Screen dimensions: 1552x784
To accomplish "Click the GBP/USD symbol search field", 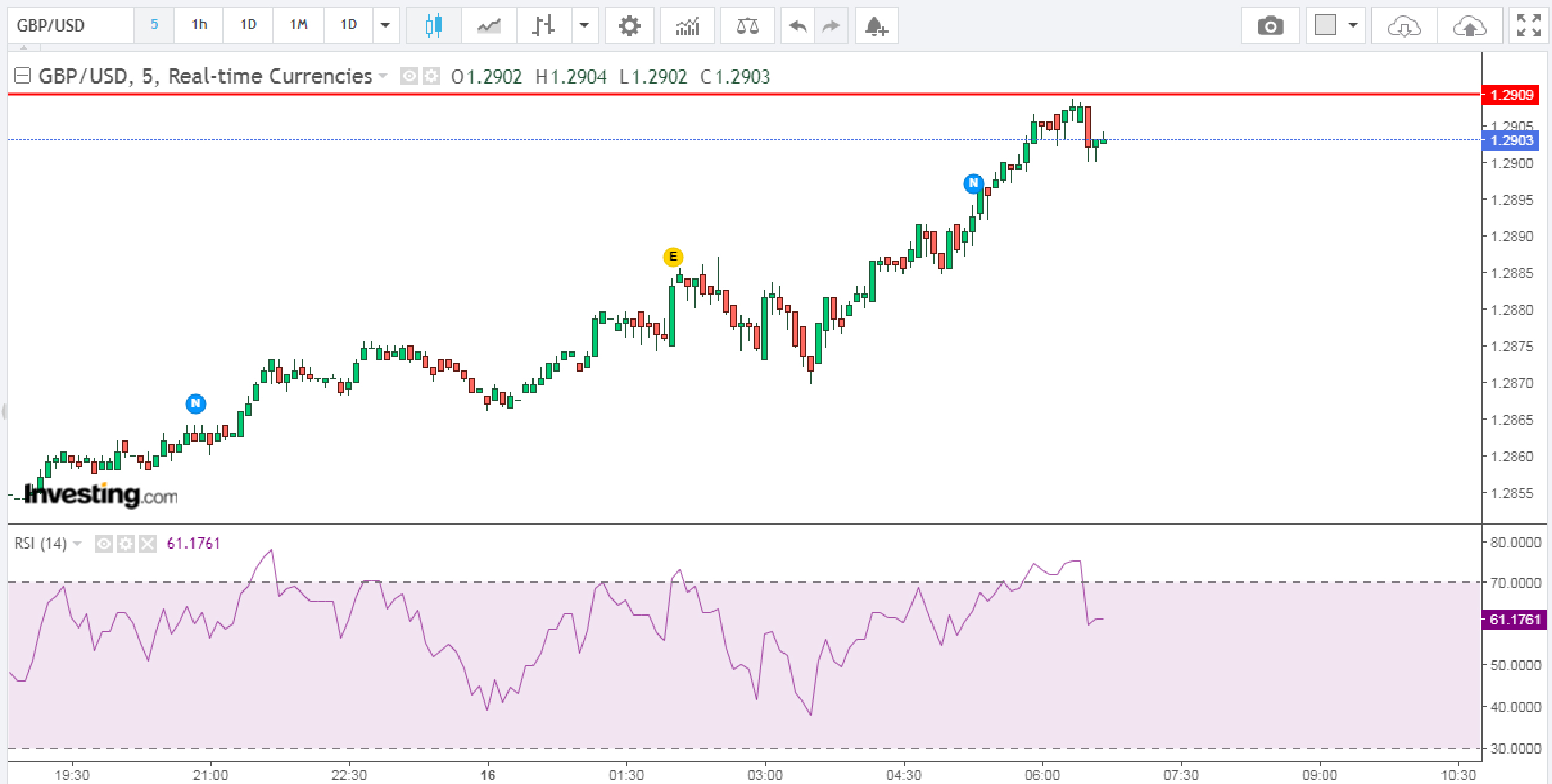I will click(x=71, y=25).
